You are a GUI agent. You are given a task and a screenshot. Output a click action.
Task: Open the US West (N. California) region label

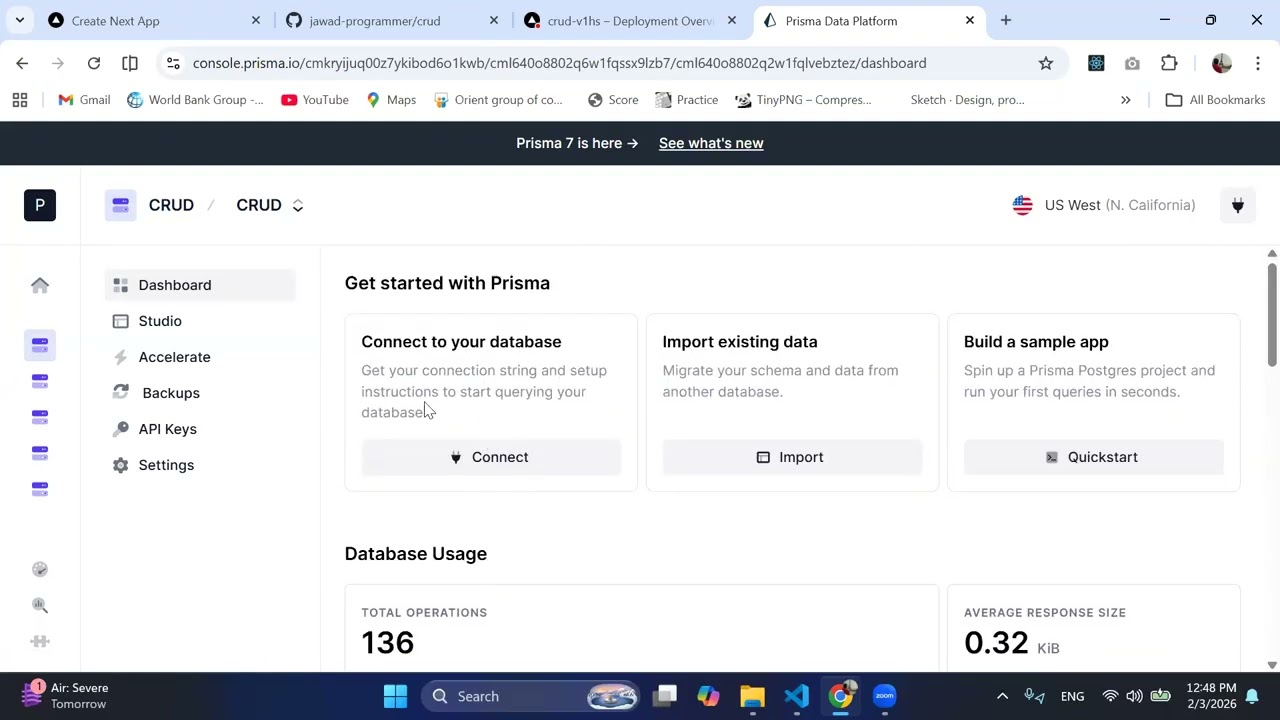pyautogui.click(x=1120, y=205)
